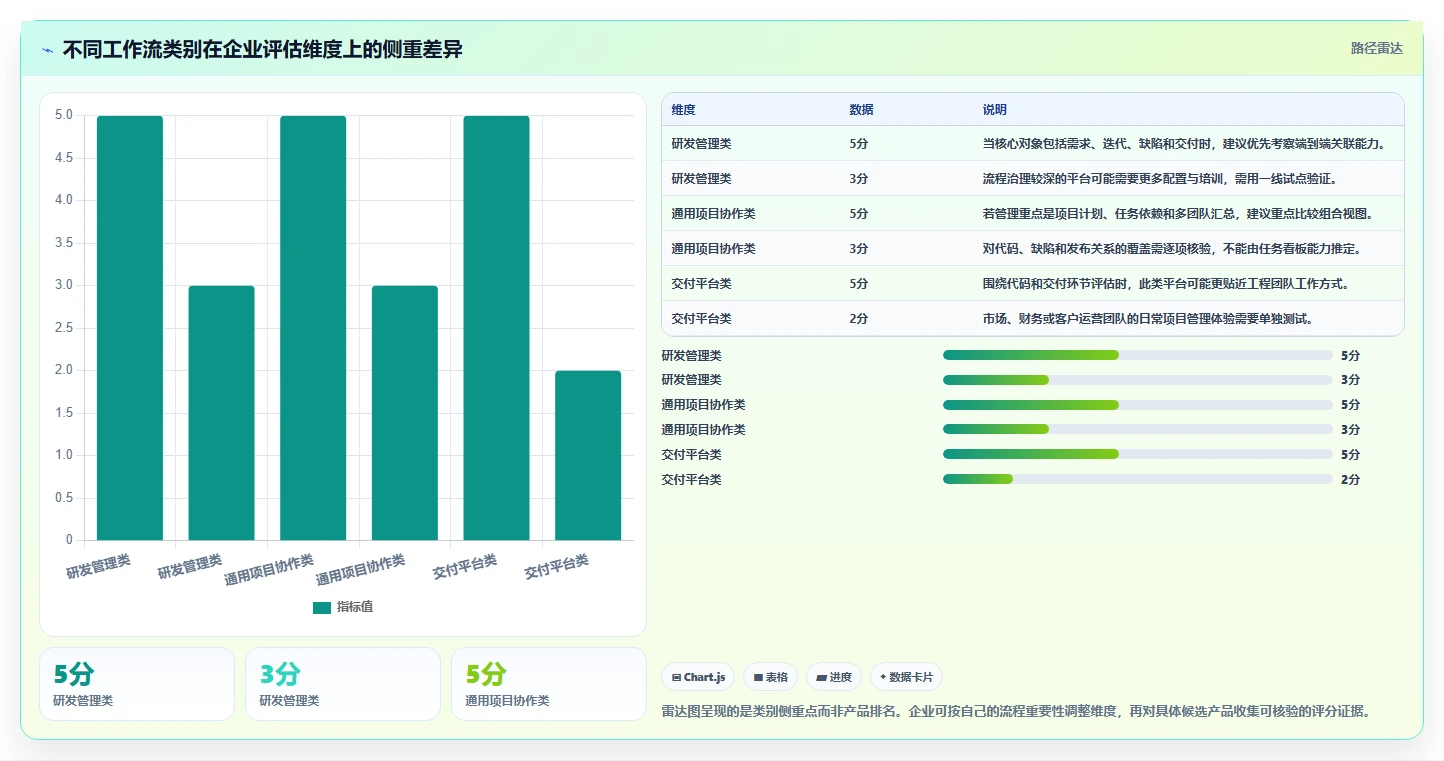This screenshot has height=761, width=1444.
Task: Click the 2分 cell in the 交付平台类 table row
Action: pos(859,319)
